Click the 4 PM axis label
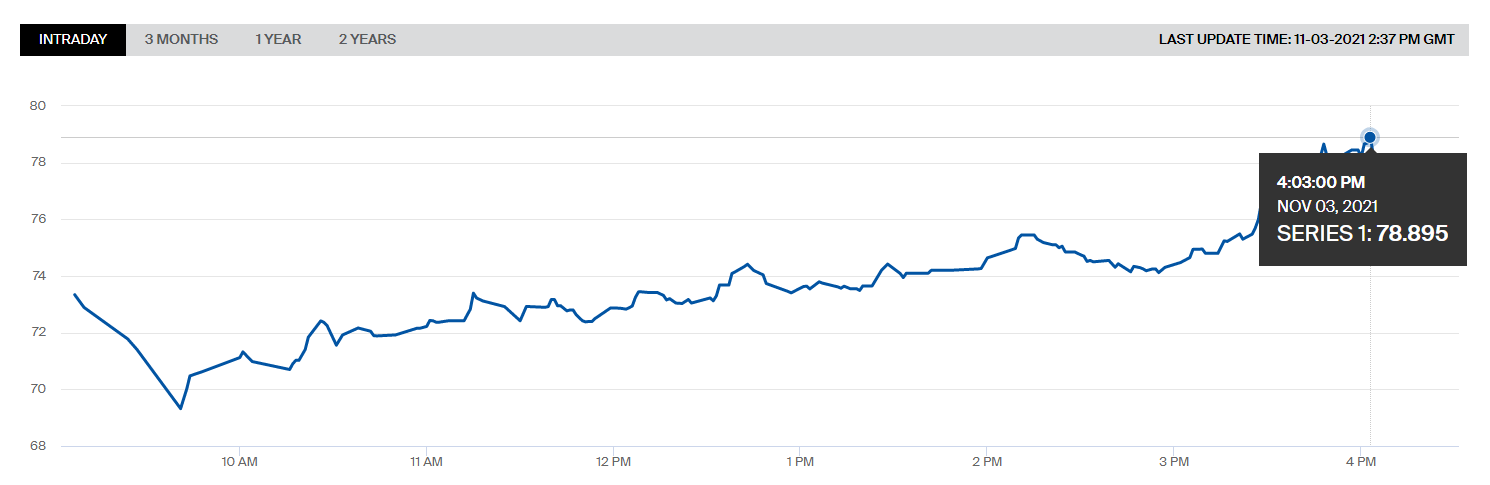Viewport: 1490px width, 485px height. 1360,462
